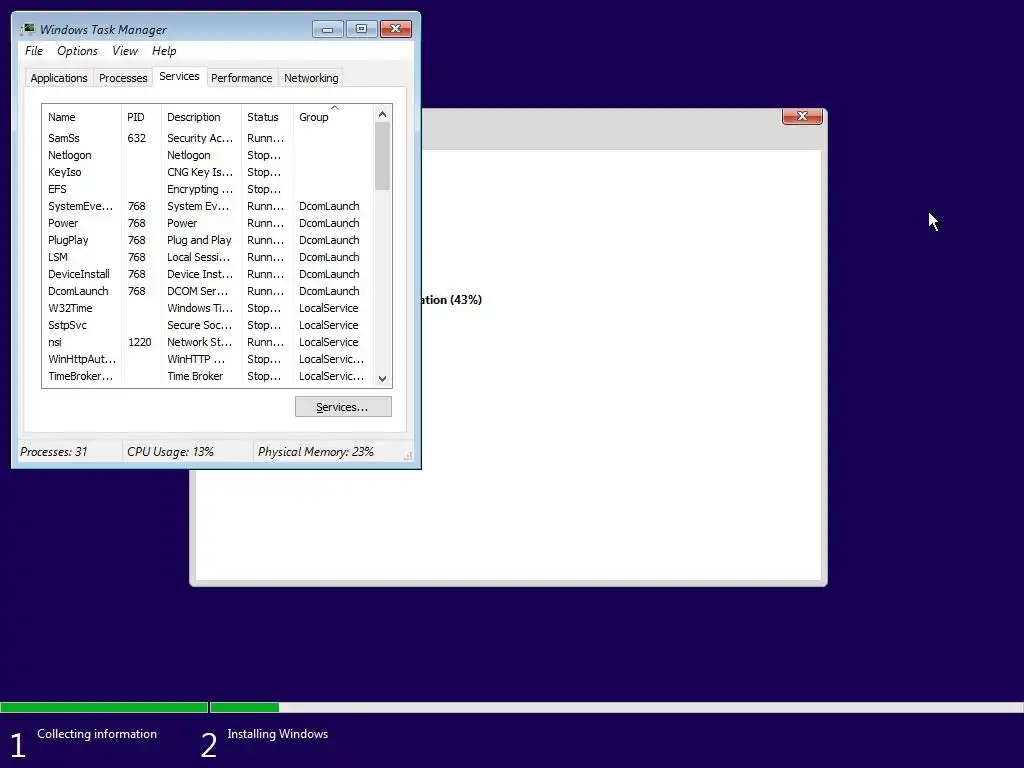Click the Windows Ti... description cell
The width and height of the screenshot is (1024, 768).
pos(200,308)
